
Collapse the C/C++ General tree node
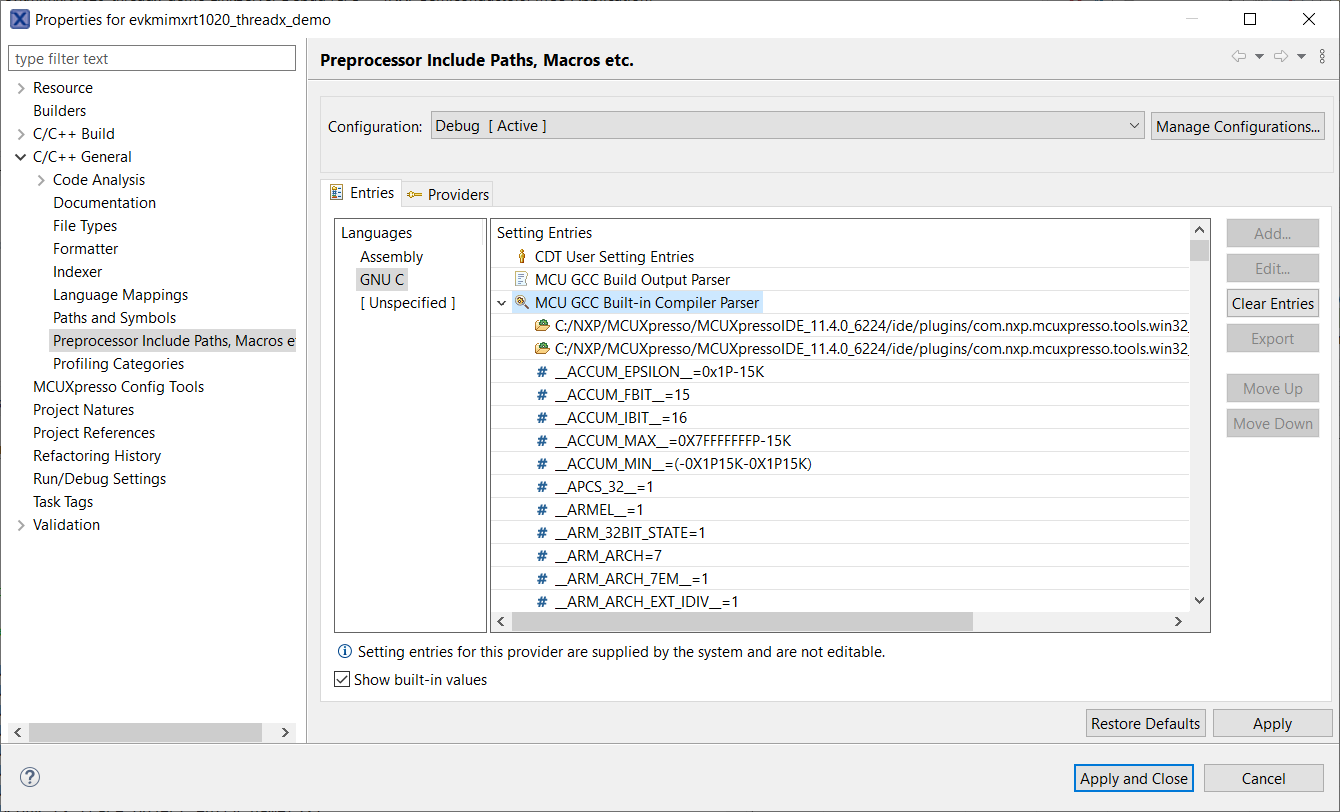(21, 157)
